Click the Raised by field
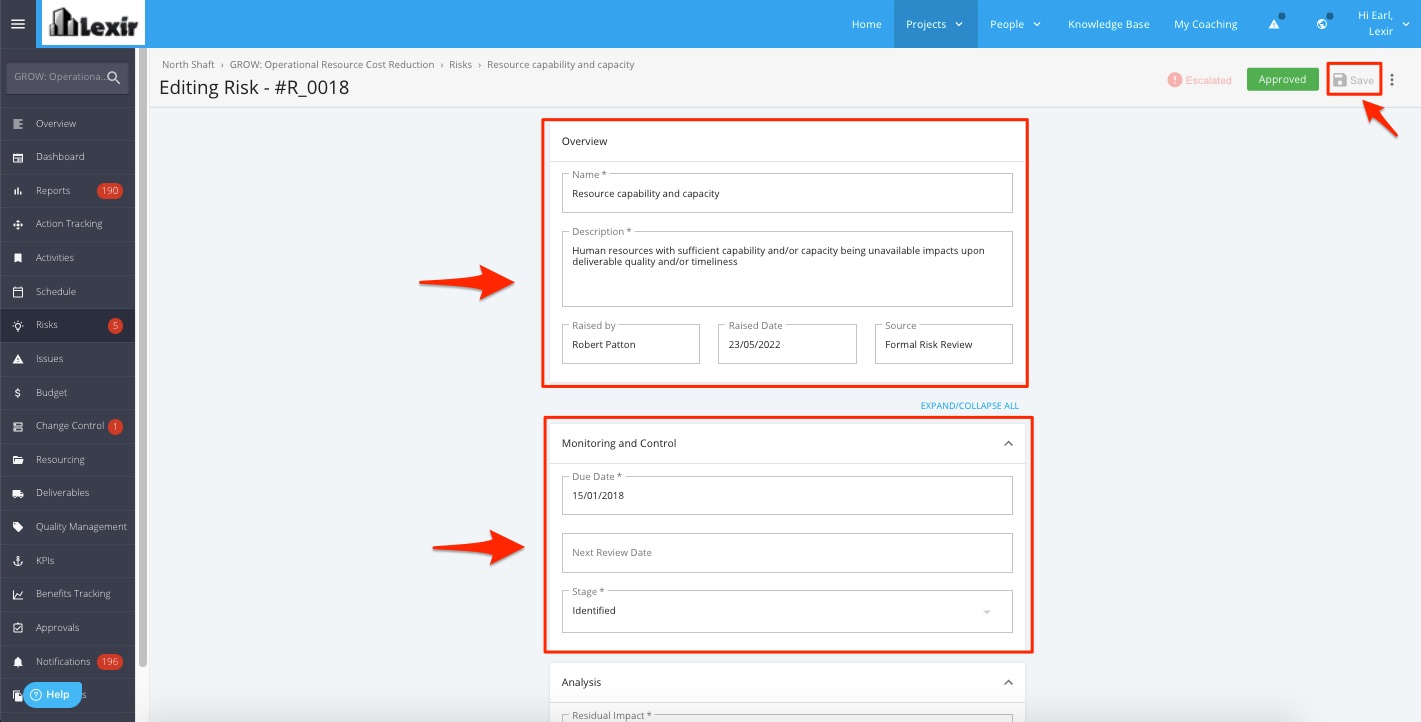This screenshot has width=1421, height=722. click(x=631, y=344)
